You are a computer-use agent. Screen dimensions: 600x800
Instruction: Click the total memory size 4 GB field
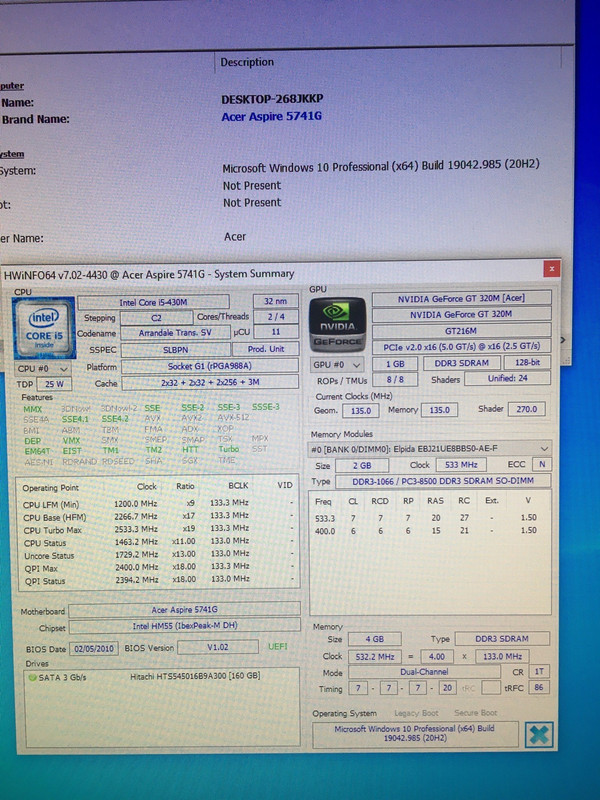point(374,639)
